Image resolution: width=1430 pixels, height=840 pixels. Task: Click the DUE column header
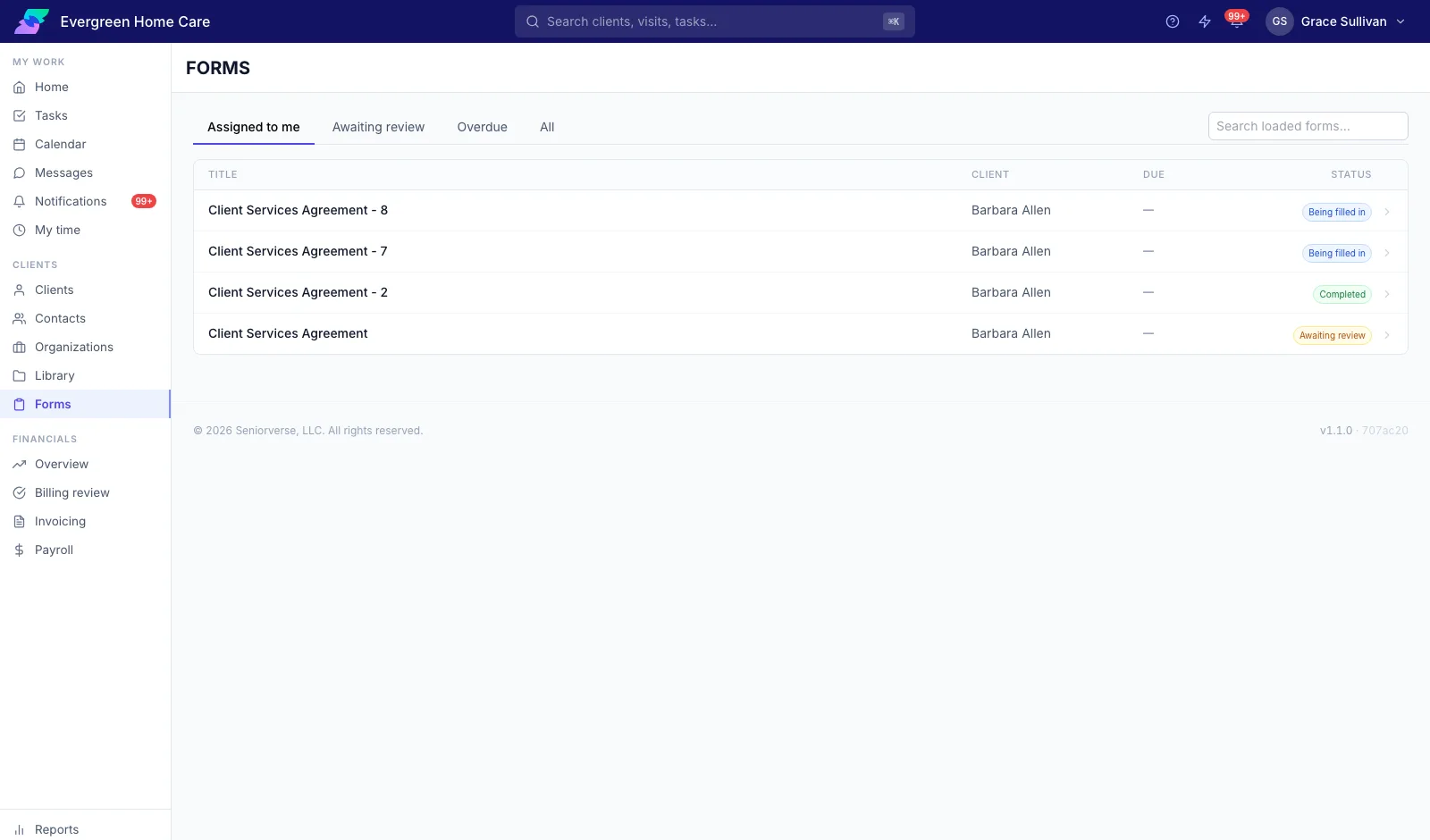coord(1154,175)
